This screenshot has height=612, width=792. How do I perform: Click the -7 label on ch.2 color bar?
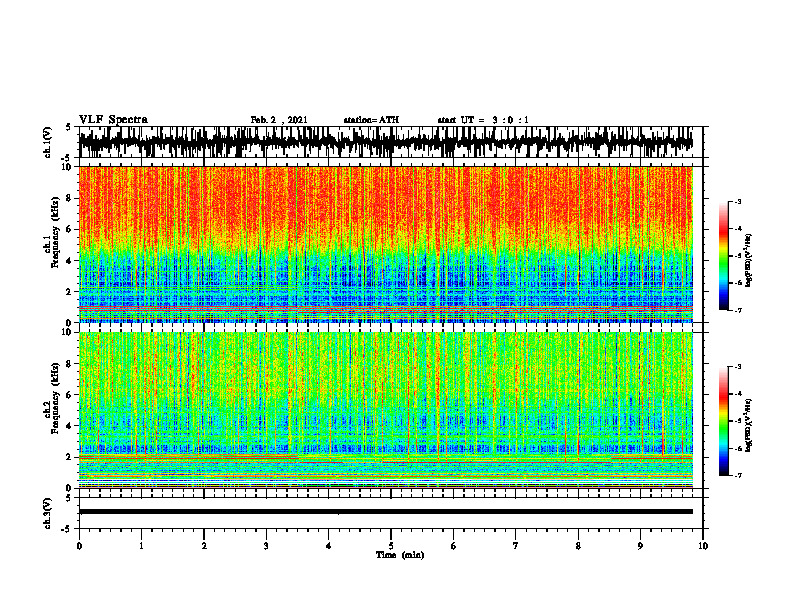[x=737, y=475]
